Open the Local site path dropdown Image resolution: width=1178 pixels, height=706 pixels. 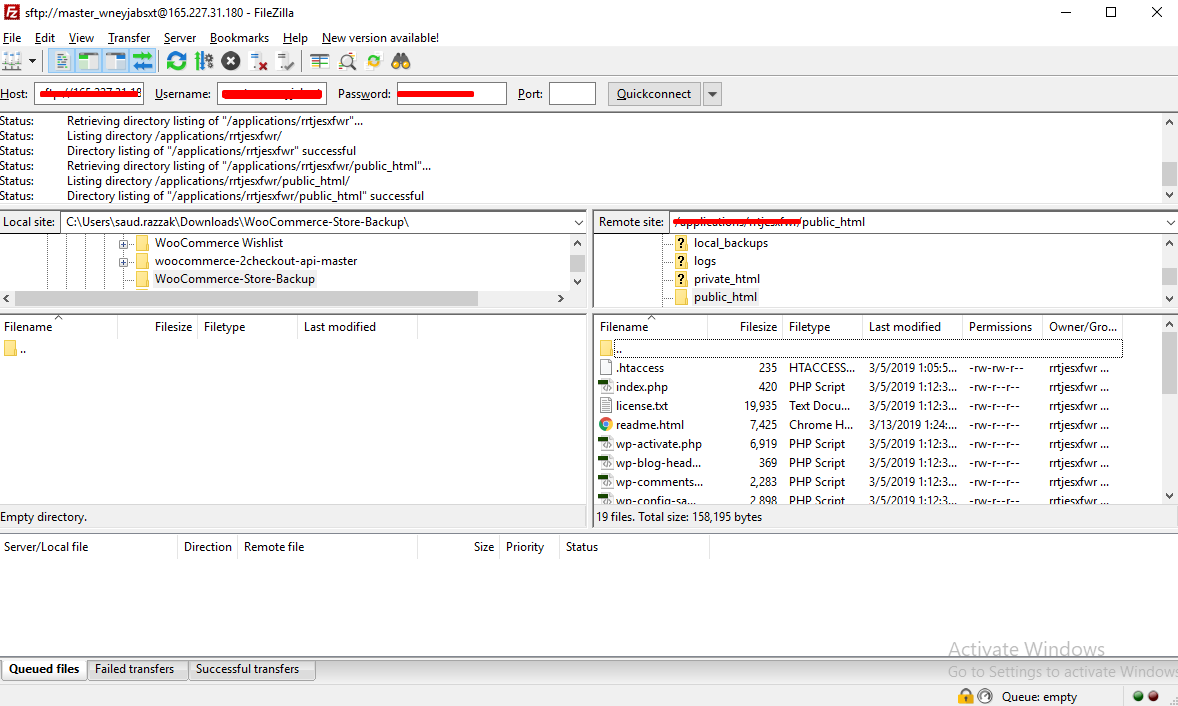click(578, 222)
